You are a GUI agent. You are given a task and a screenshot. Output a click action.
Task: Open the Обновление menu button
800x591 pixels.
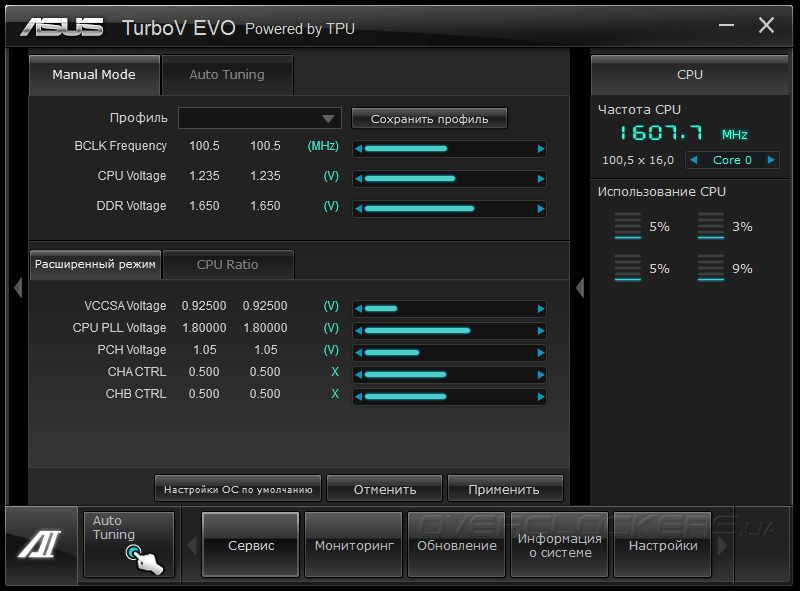457,545
